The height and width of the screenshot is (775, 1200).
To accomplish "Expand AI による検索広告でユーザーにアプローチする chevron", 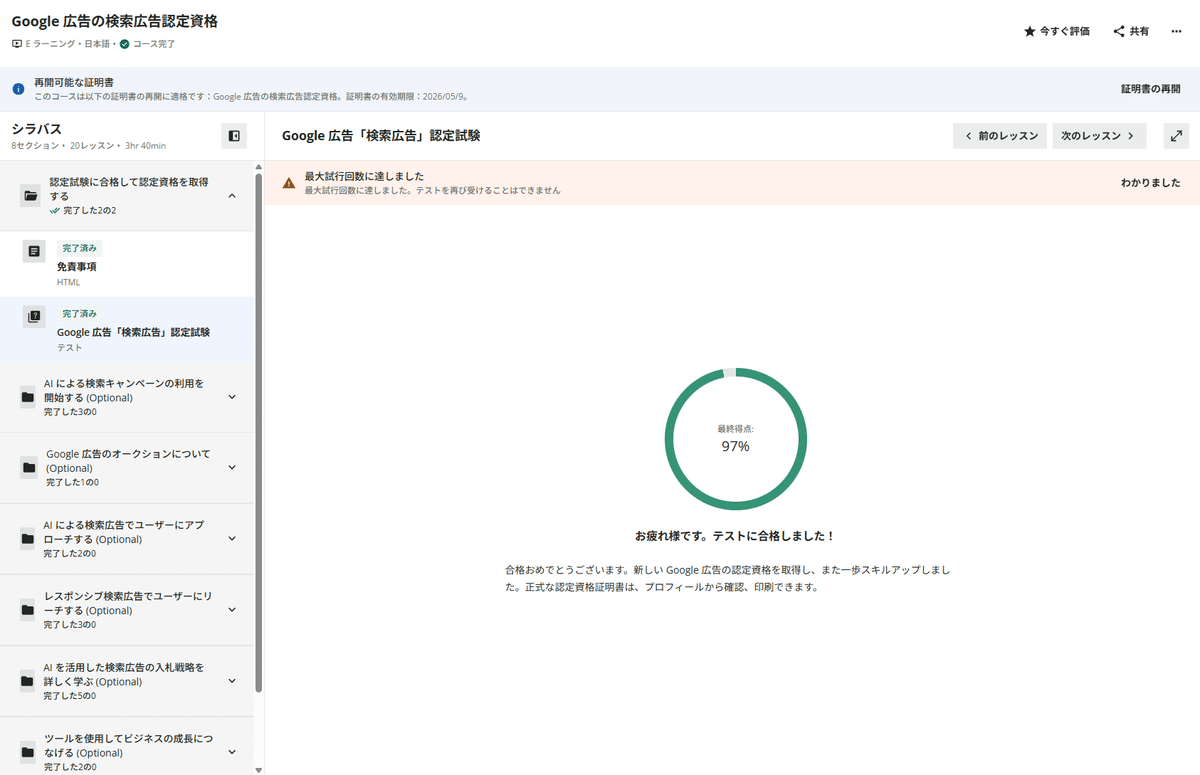I will point(232,538).
